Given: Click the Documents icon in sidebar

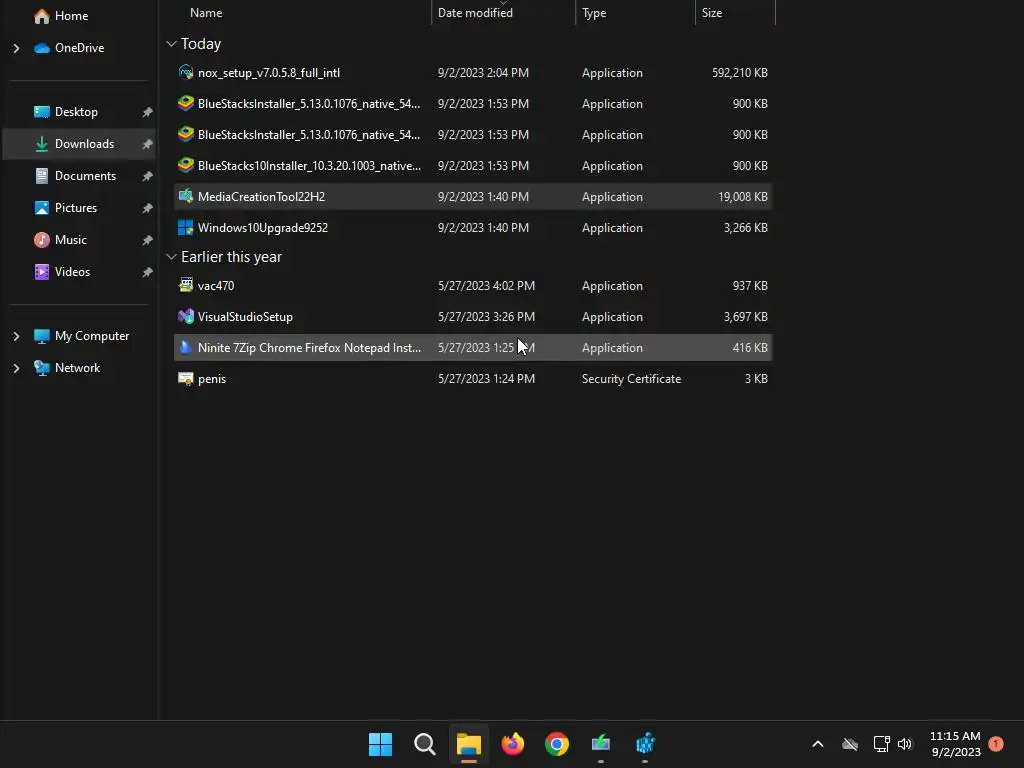Looking at the screenshot, I should [42, 176].
